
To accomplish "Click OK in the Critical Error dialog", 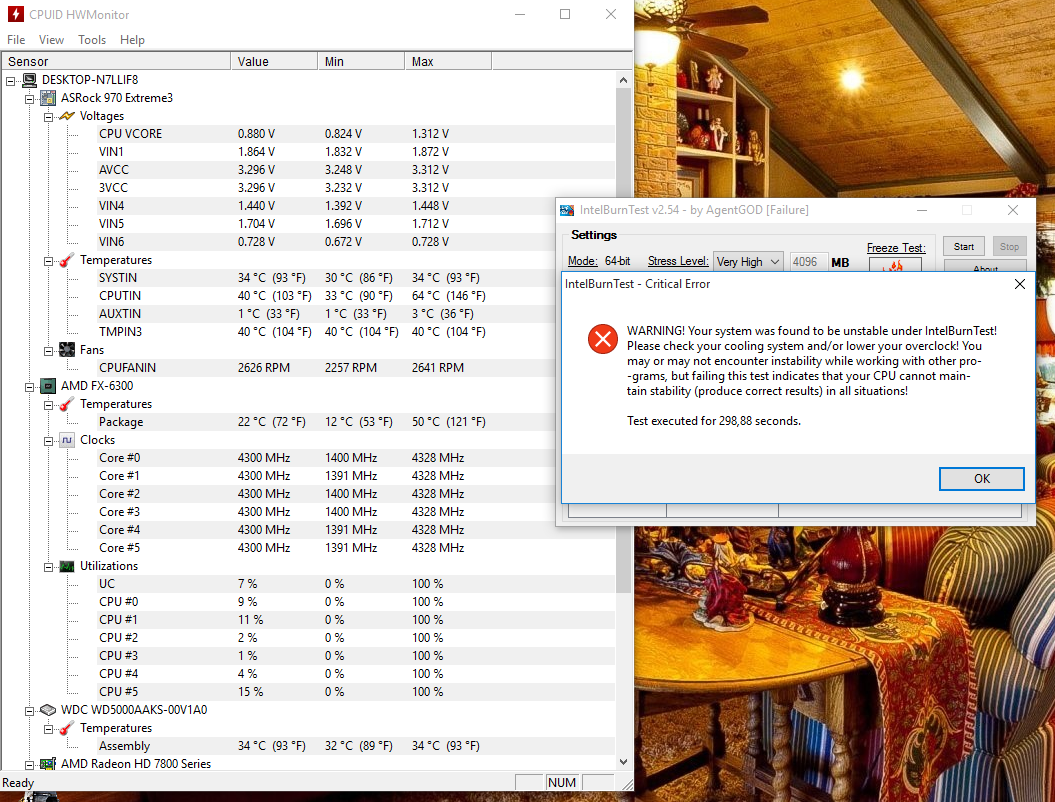I will [982, 478].
